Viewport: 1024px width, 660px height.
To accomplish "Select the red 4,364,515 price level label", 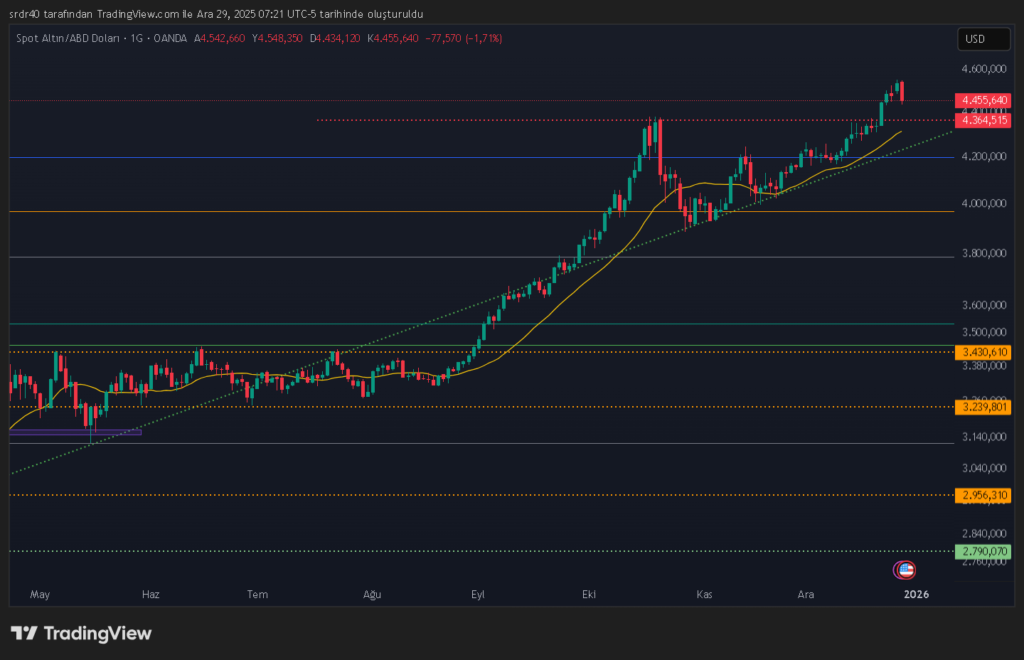I will [x=984, y=120].
